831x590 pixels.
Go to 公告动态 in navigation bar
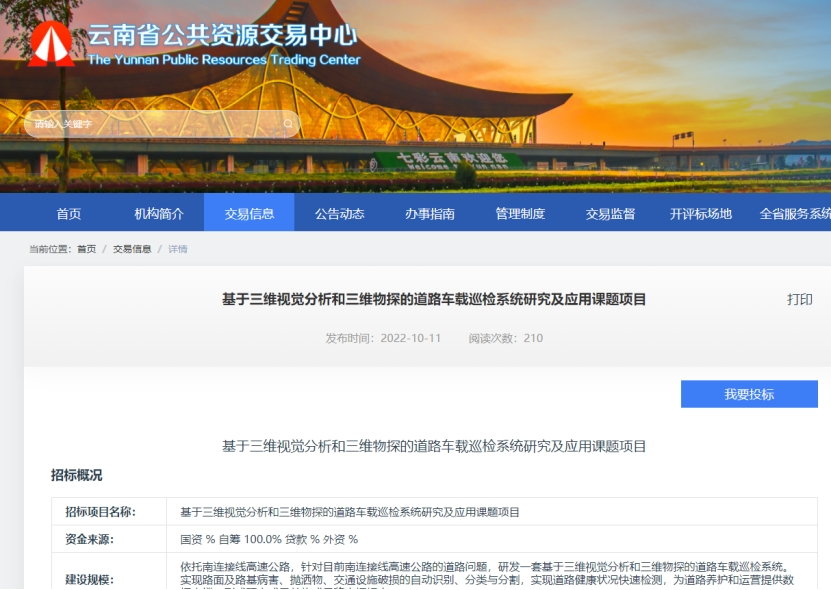(x=339, y=213)
